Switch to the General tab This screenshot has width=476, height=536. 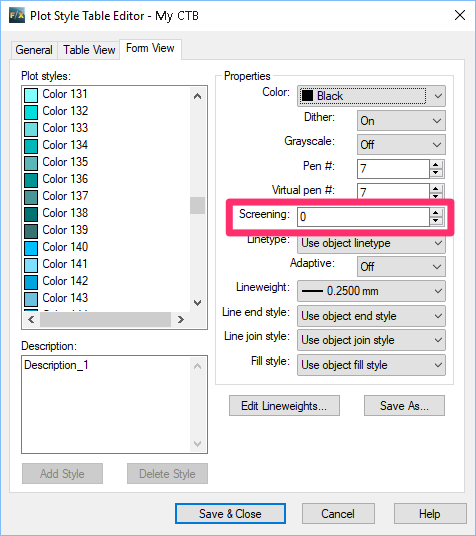click(x=34, y=50)
